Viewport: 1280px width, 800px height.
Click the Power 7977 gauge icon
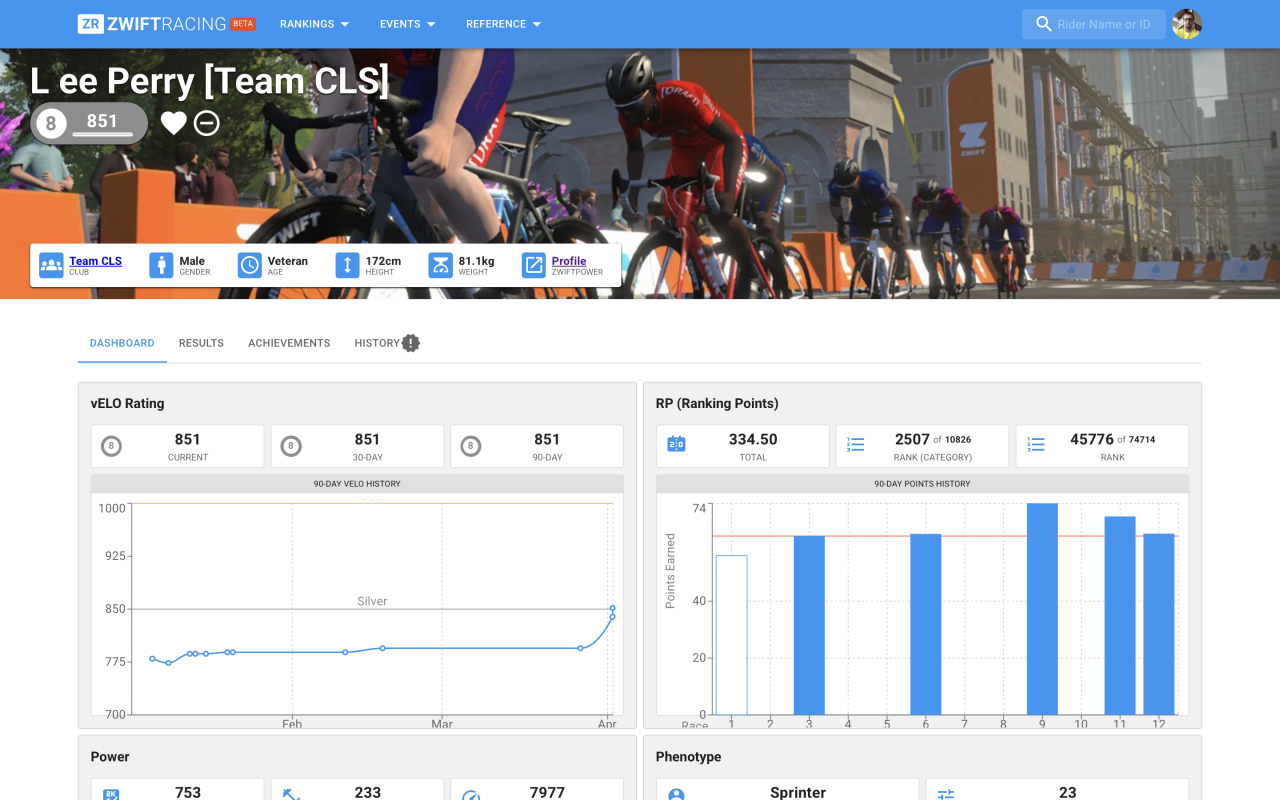click(x=471, y=794)
